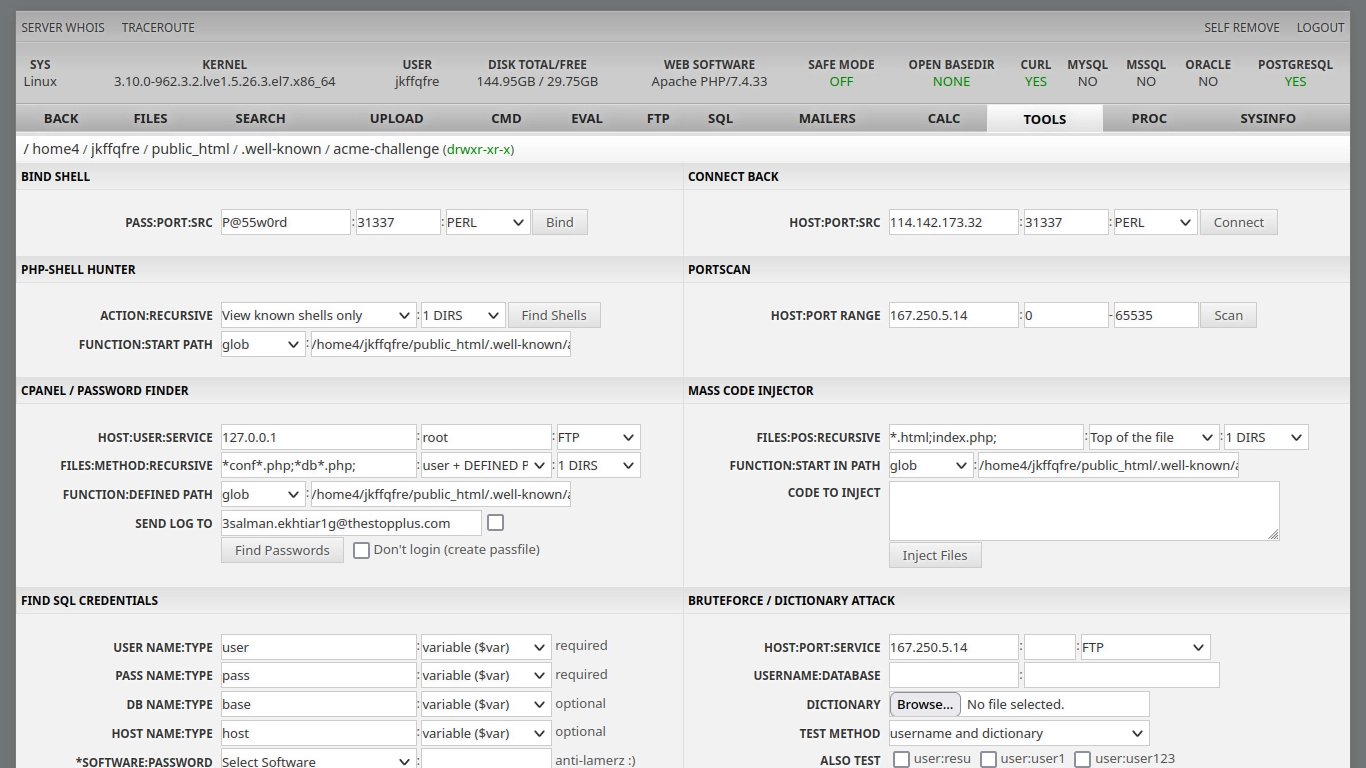Open the SQL tab

720,118
